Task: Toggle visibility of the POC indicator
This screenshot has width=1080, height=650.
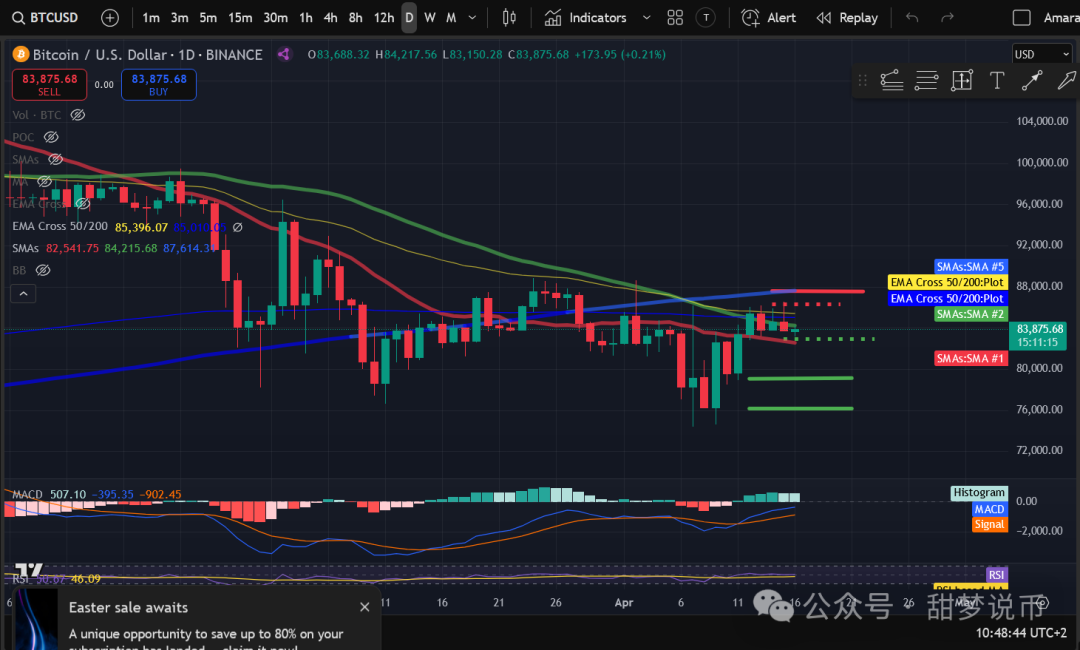Action: click(51, 137)
